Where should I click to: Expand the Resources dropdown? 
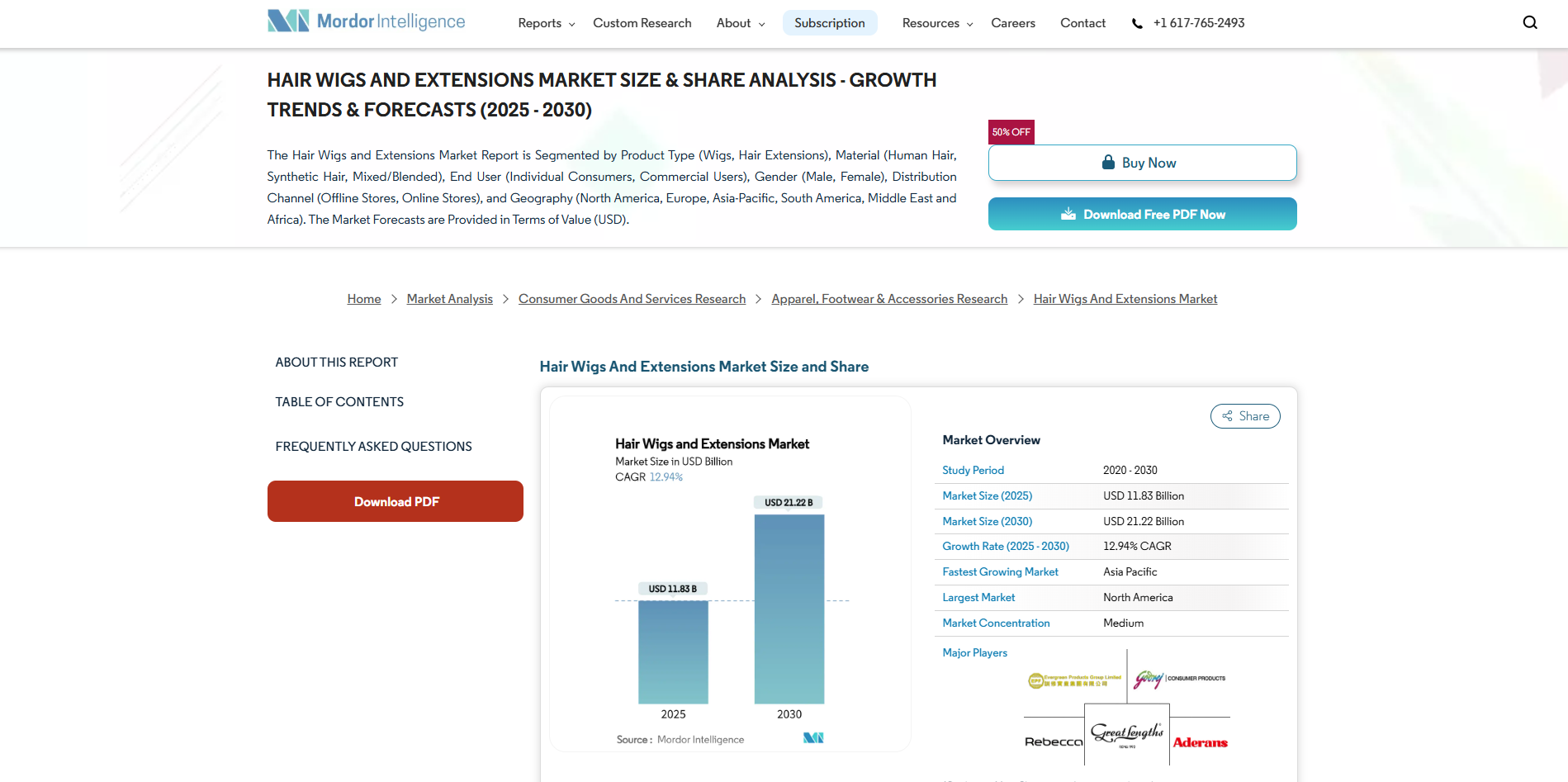936,23
